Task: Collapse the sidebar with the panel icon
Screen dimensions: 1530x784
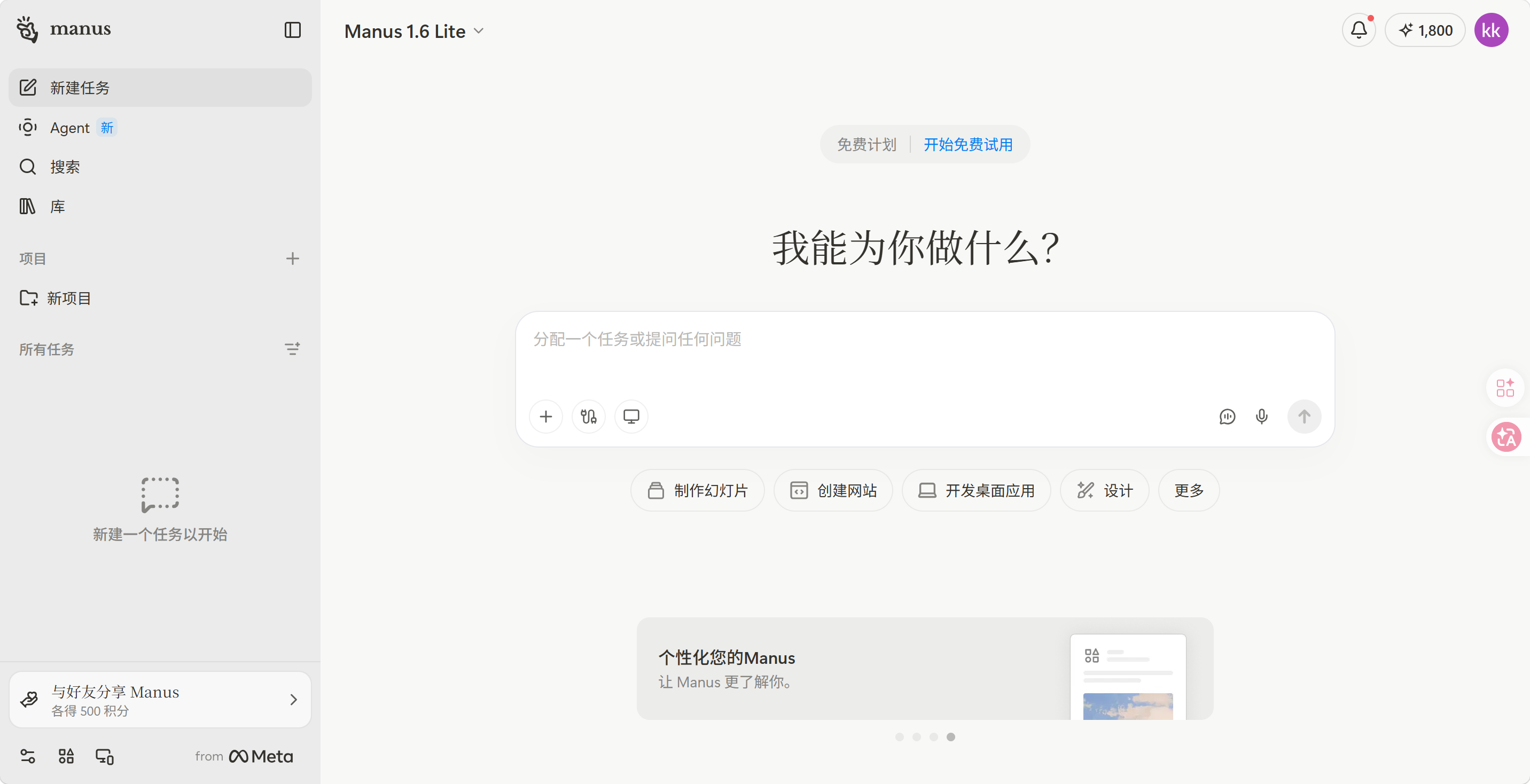Action: click(293, 30)
